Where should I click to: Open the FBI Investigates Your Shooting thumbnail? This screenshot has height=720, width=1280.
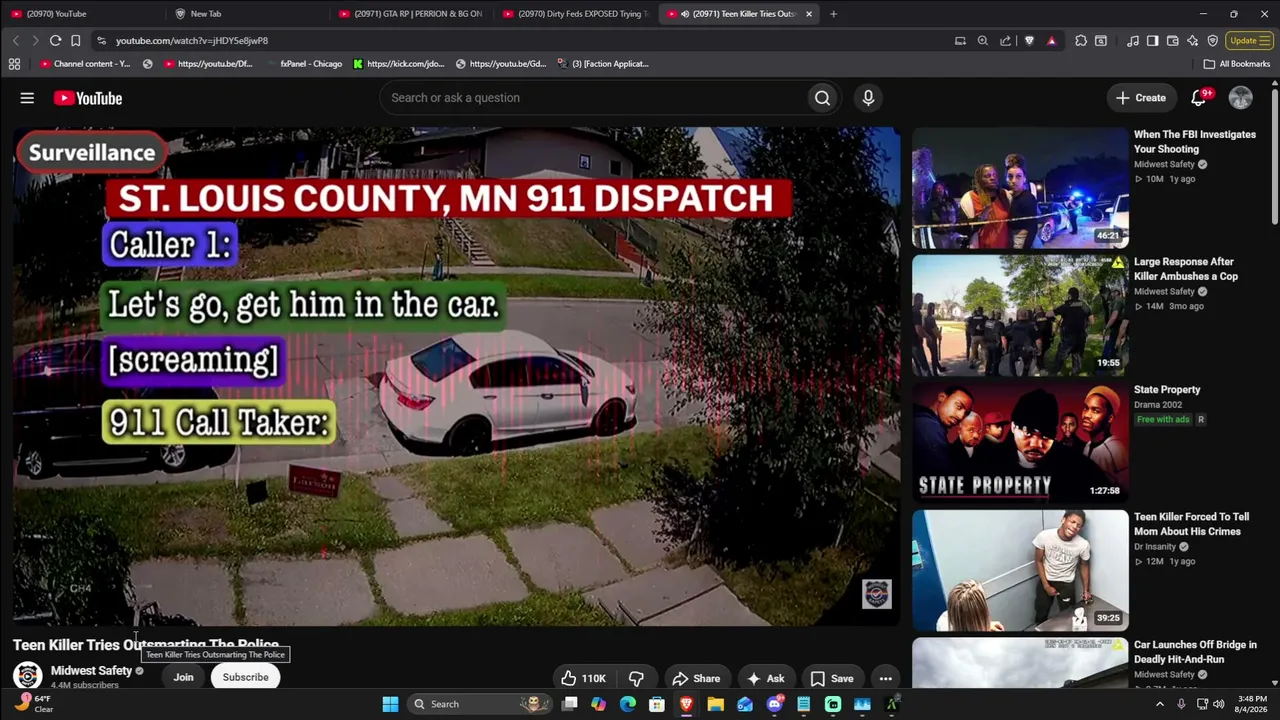pyautogui.click(x=1020, y=187)
